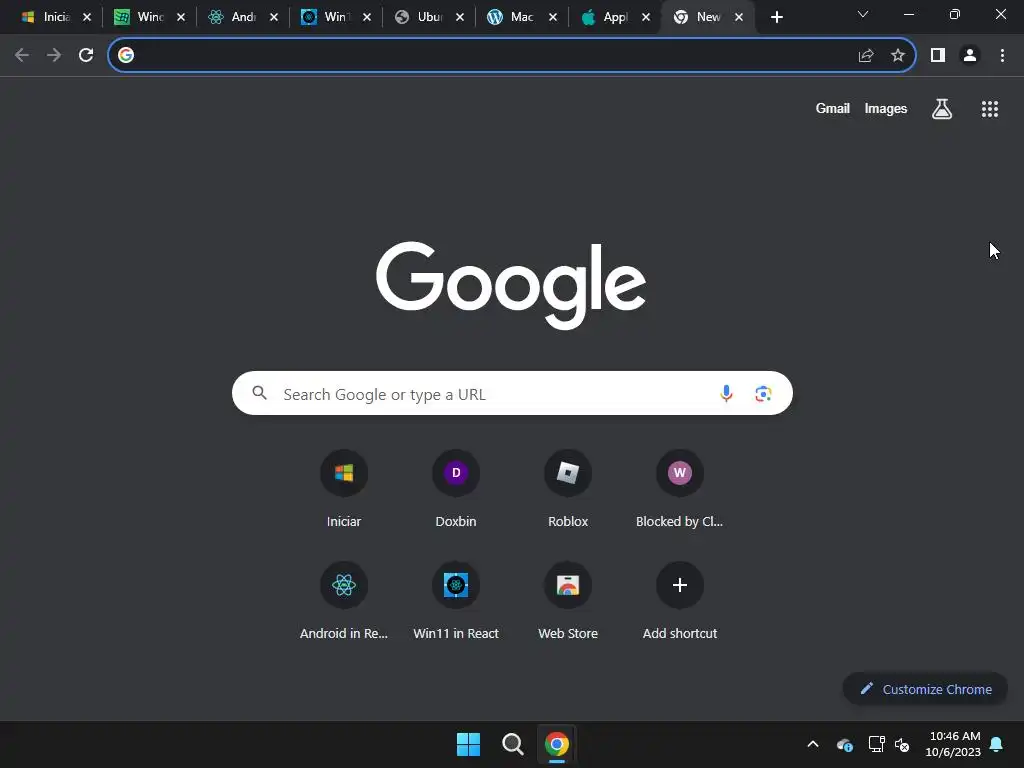Select the New tab

(x=699, y=17)
